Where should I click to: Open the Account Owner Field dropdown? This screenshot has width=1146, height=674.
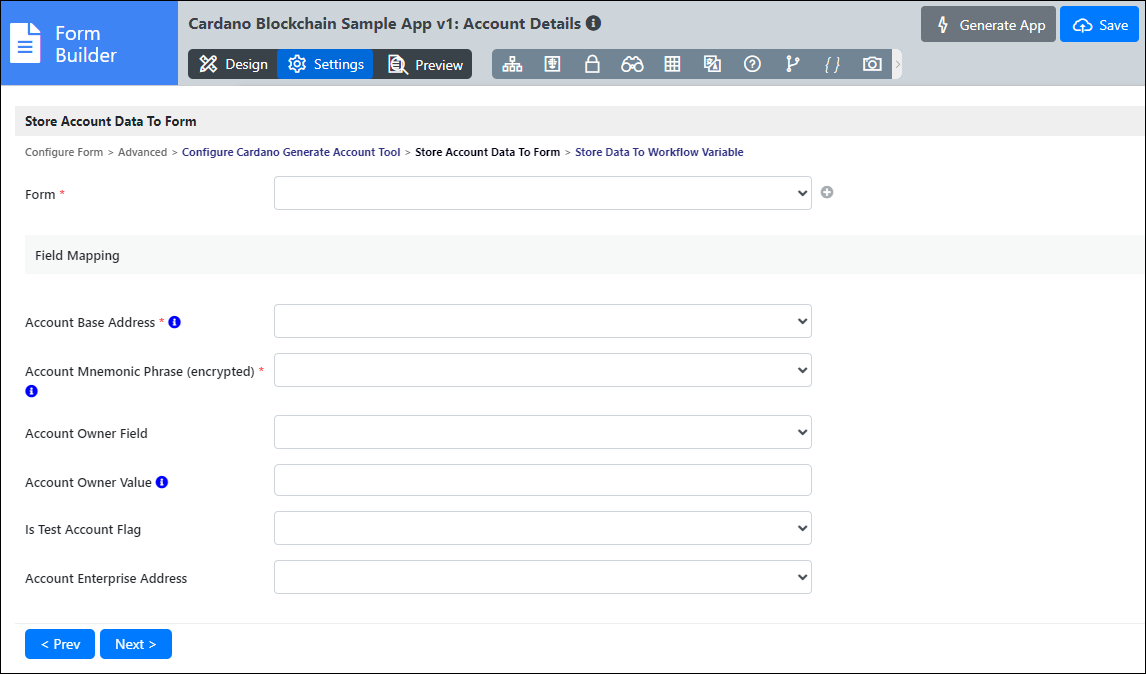[543, 432]
